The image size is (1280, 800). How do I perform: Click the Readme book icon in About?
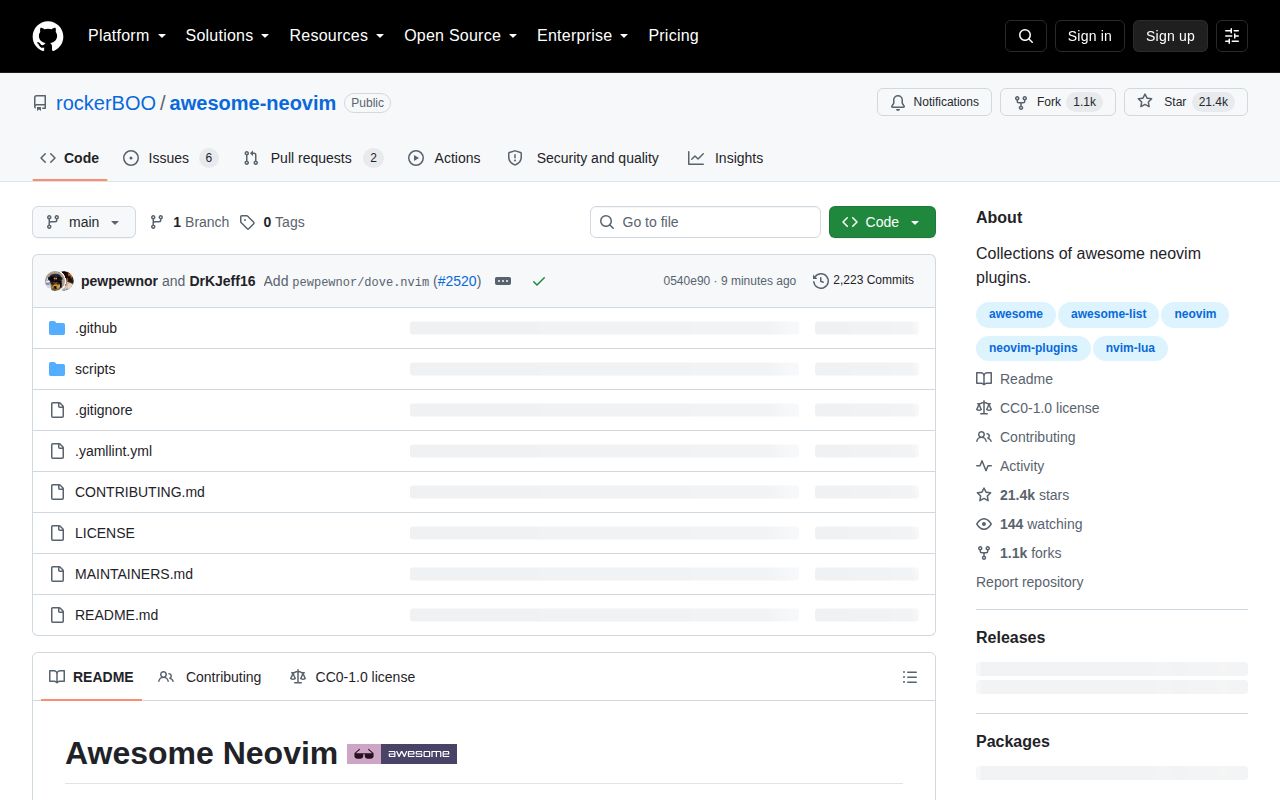984,379
